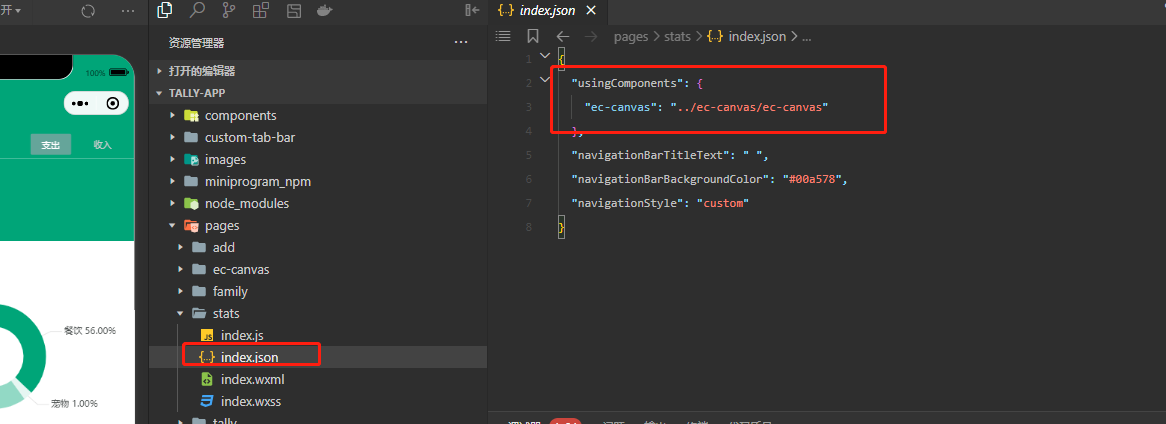Click the capsule close circle button
1166x424 pixels.
113,103
